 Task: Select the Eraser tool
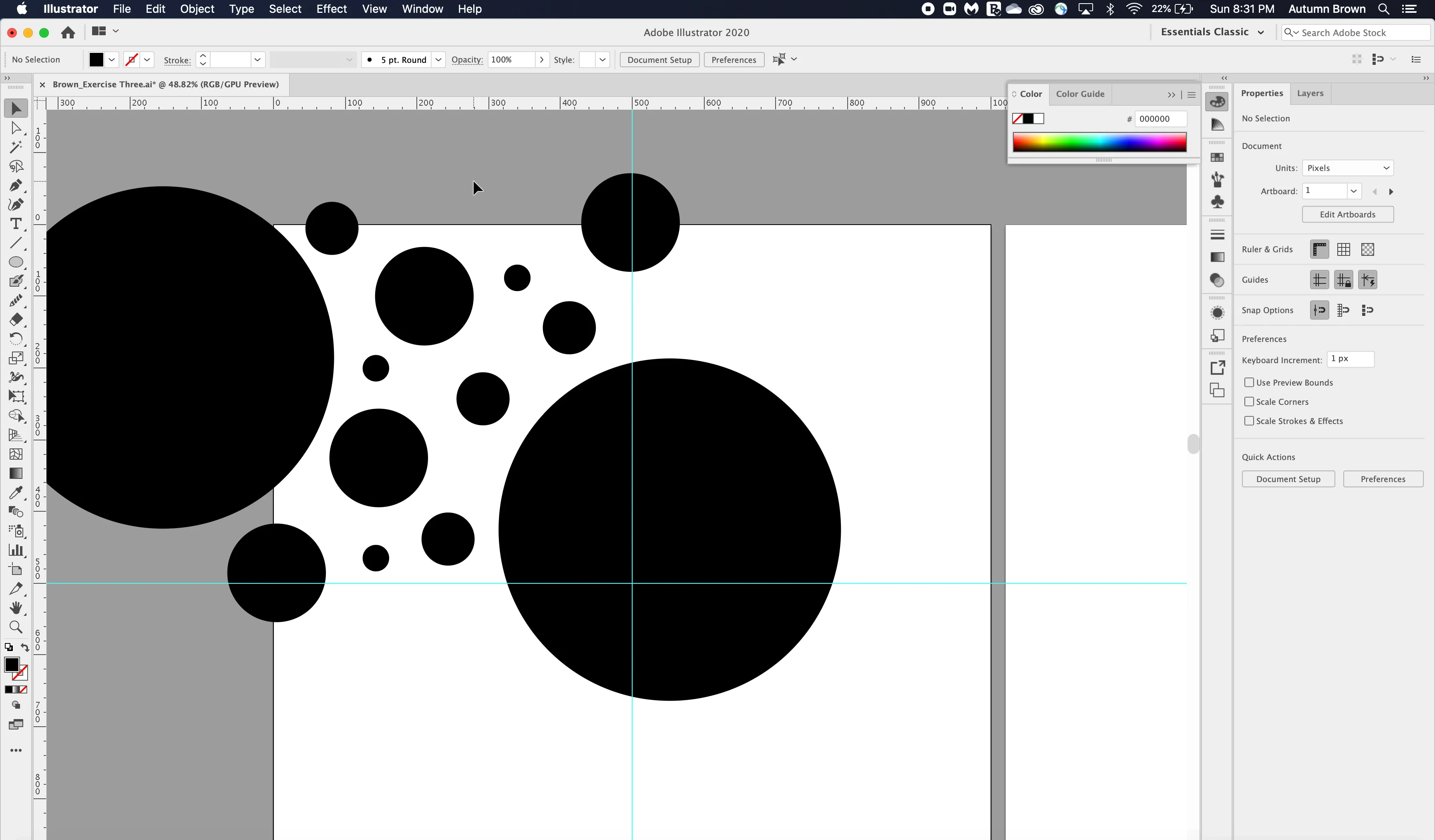(x=16, y=319)
